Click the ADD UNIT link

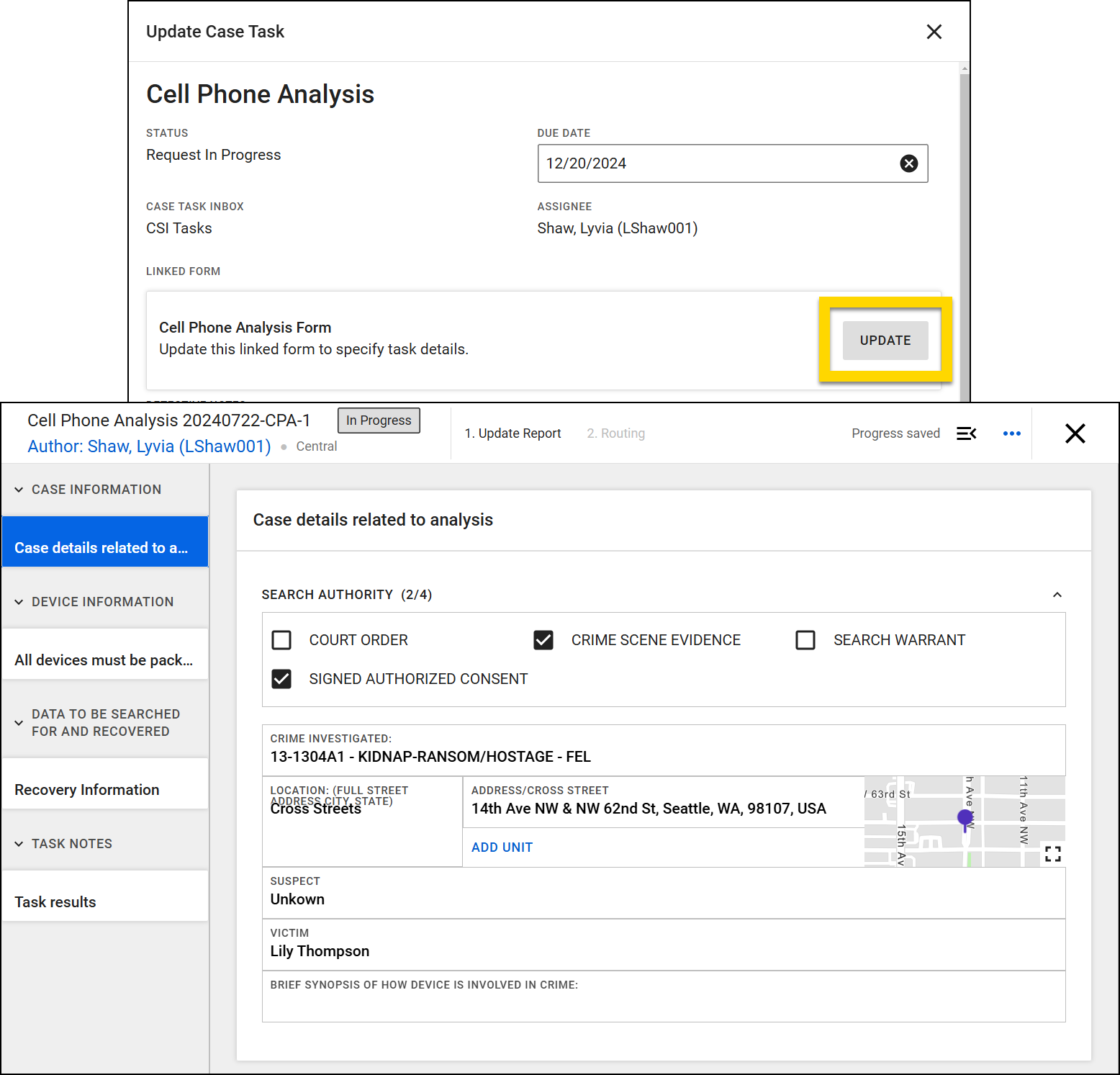tap(502, 847)
